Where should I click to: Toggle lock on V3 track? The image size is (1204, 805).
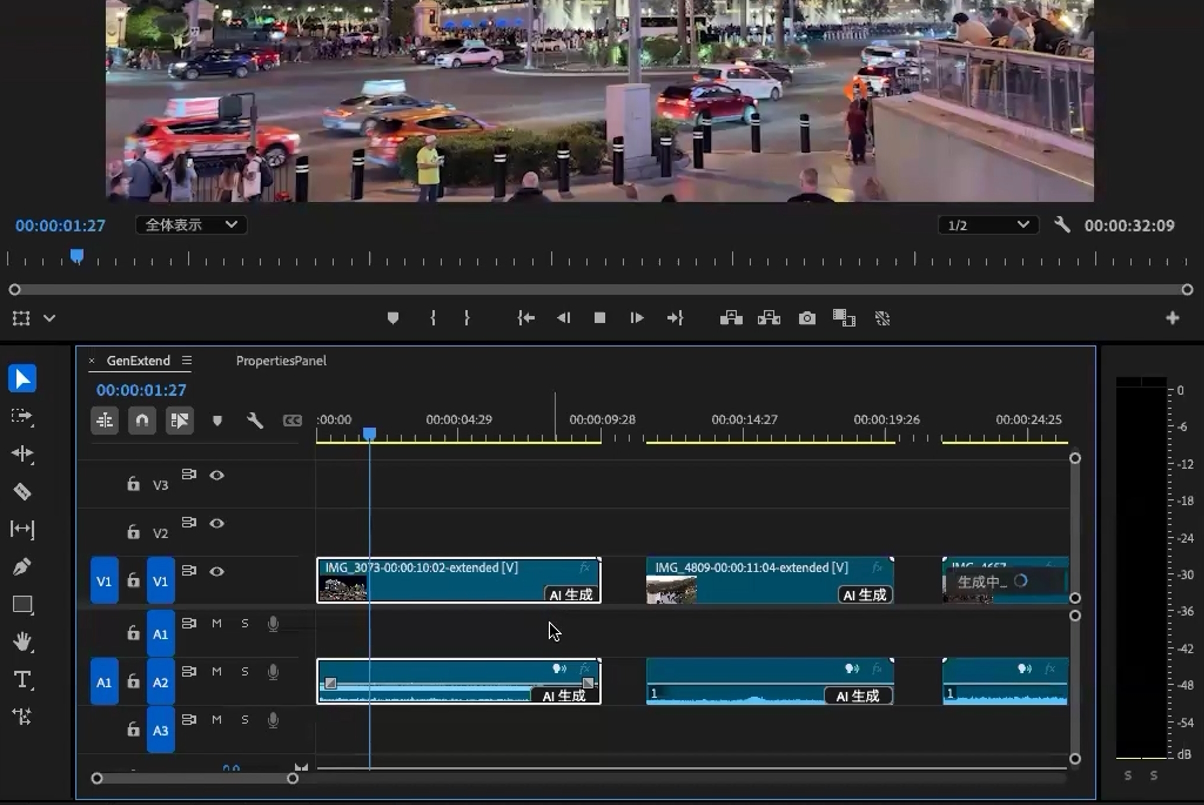coord(133,484)
